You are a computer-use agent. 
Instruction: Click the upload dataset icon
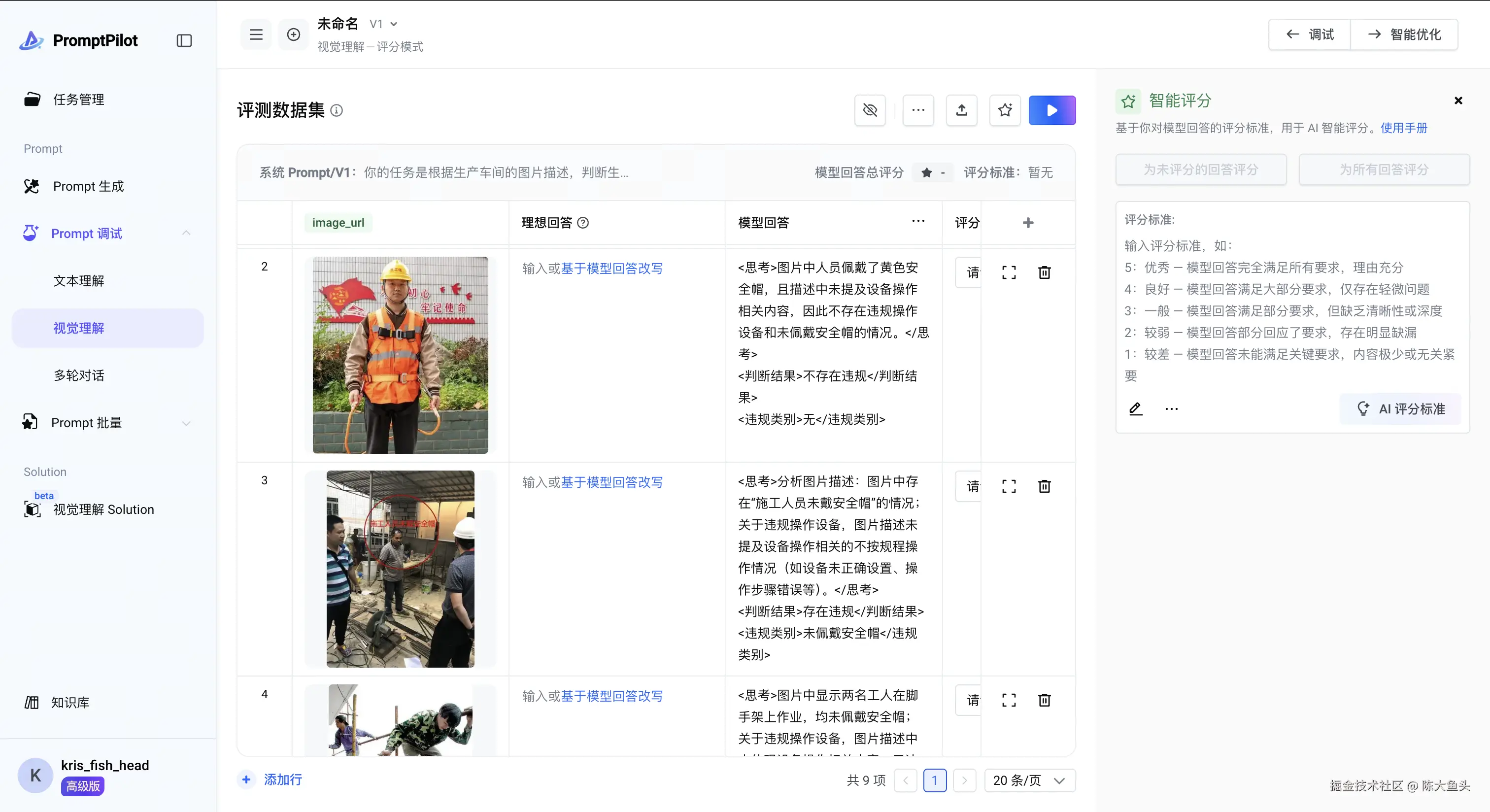pos(961,110)
